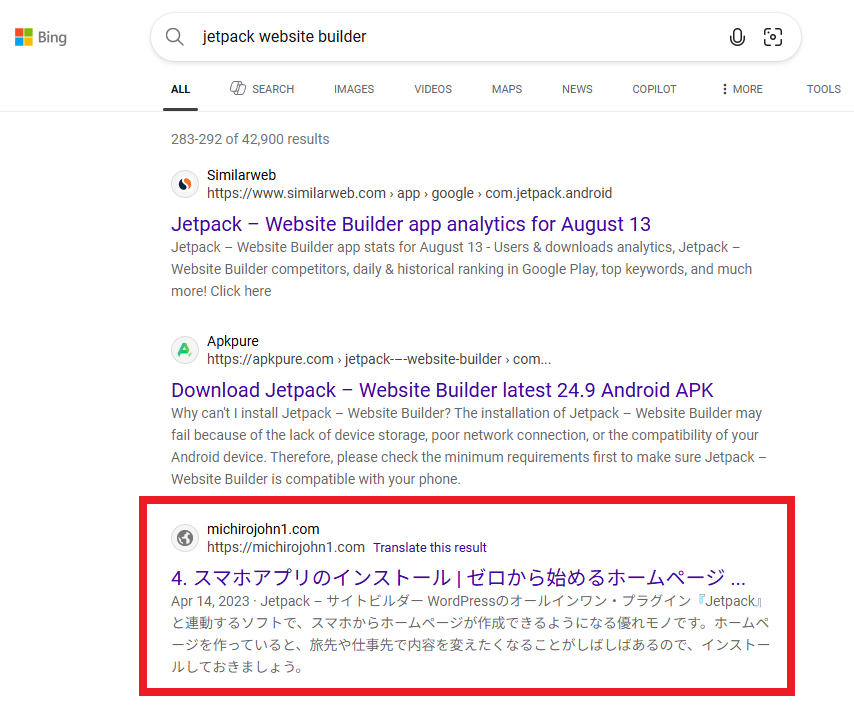
Task: Switch to the NEWS tab
Action: coord(577,89)
